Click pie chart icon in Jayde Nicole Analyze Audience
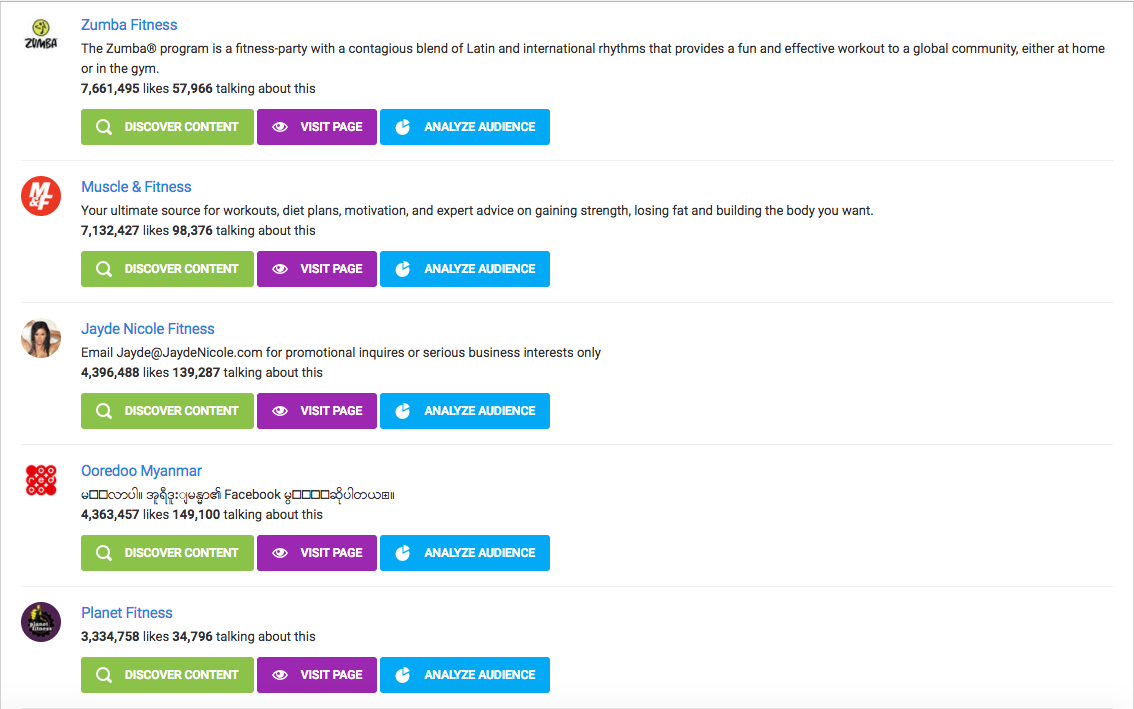The image size is (1134, 709). 403,410
